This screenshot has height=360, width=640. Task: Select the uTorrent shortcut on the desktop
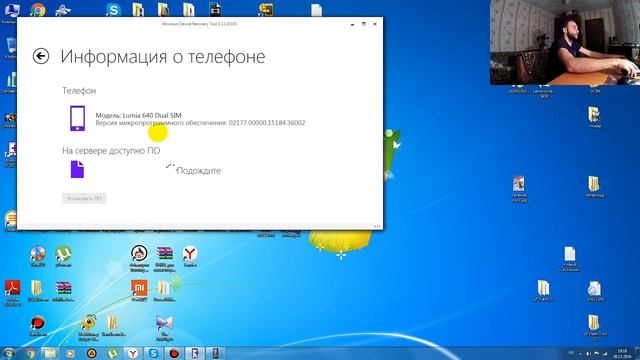[x=63, y=256]
